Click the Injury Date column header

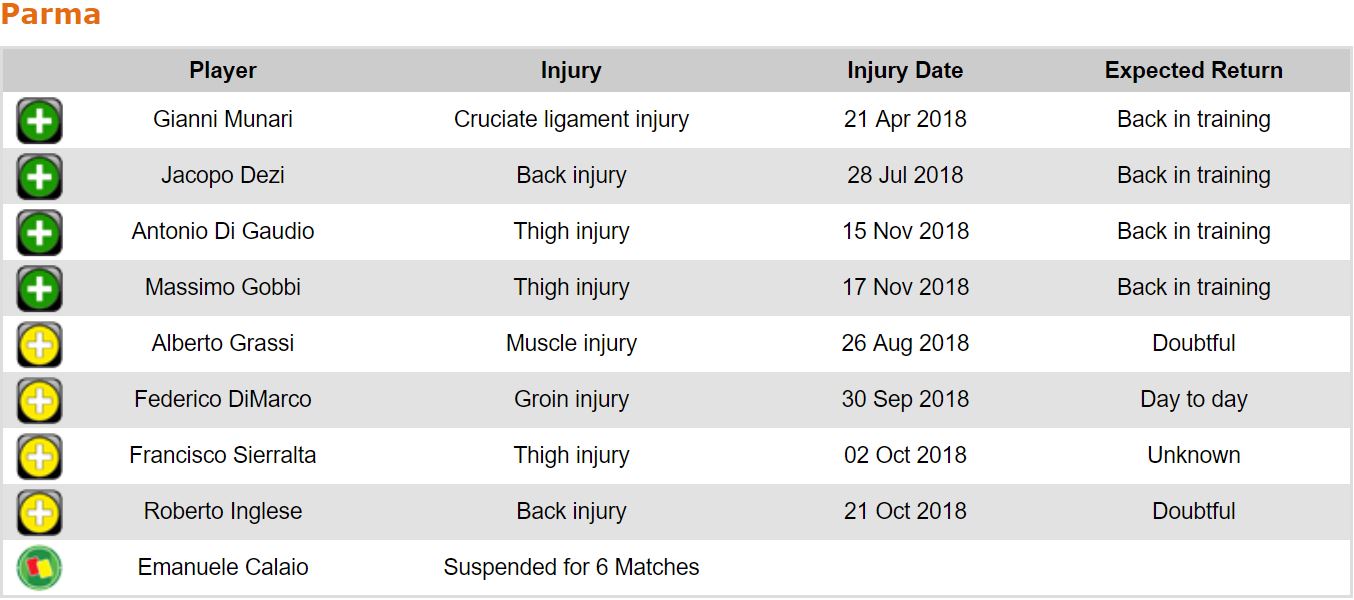(x=905, y=71)
